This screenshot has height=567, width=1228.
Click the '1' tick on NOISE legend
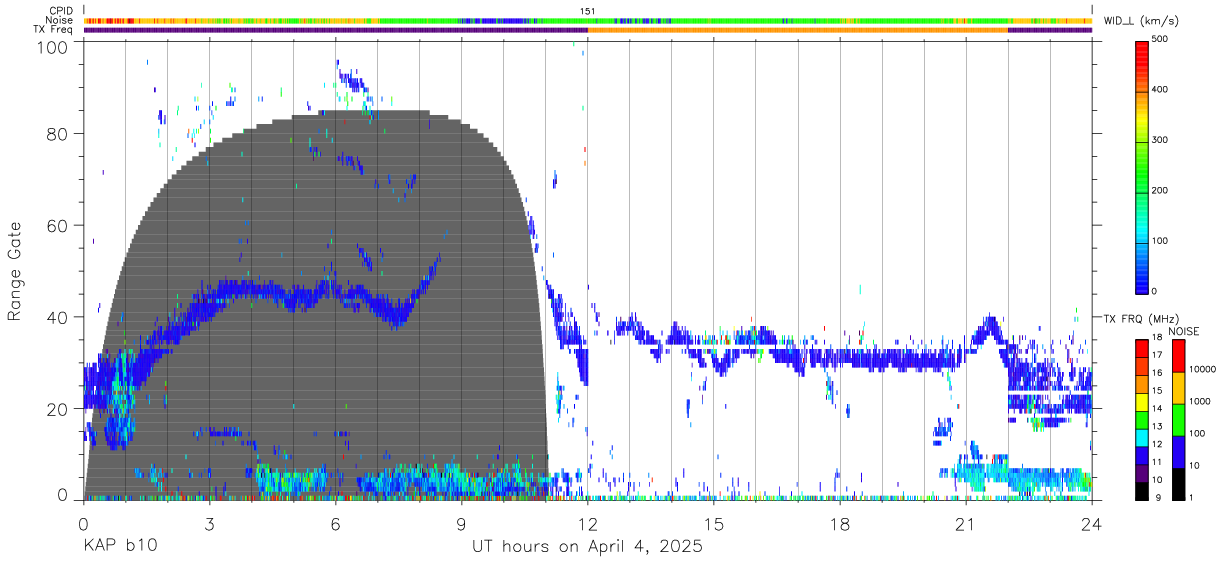point(1190,497)
